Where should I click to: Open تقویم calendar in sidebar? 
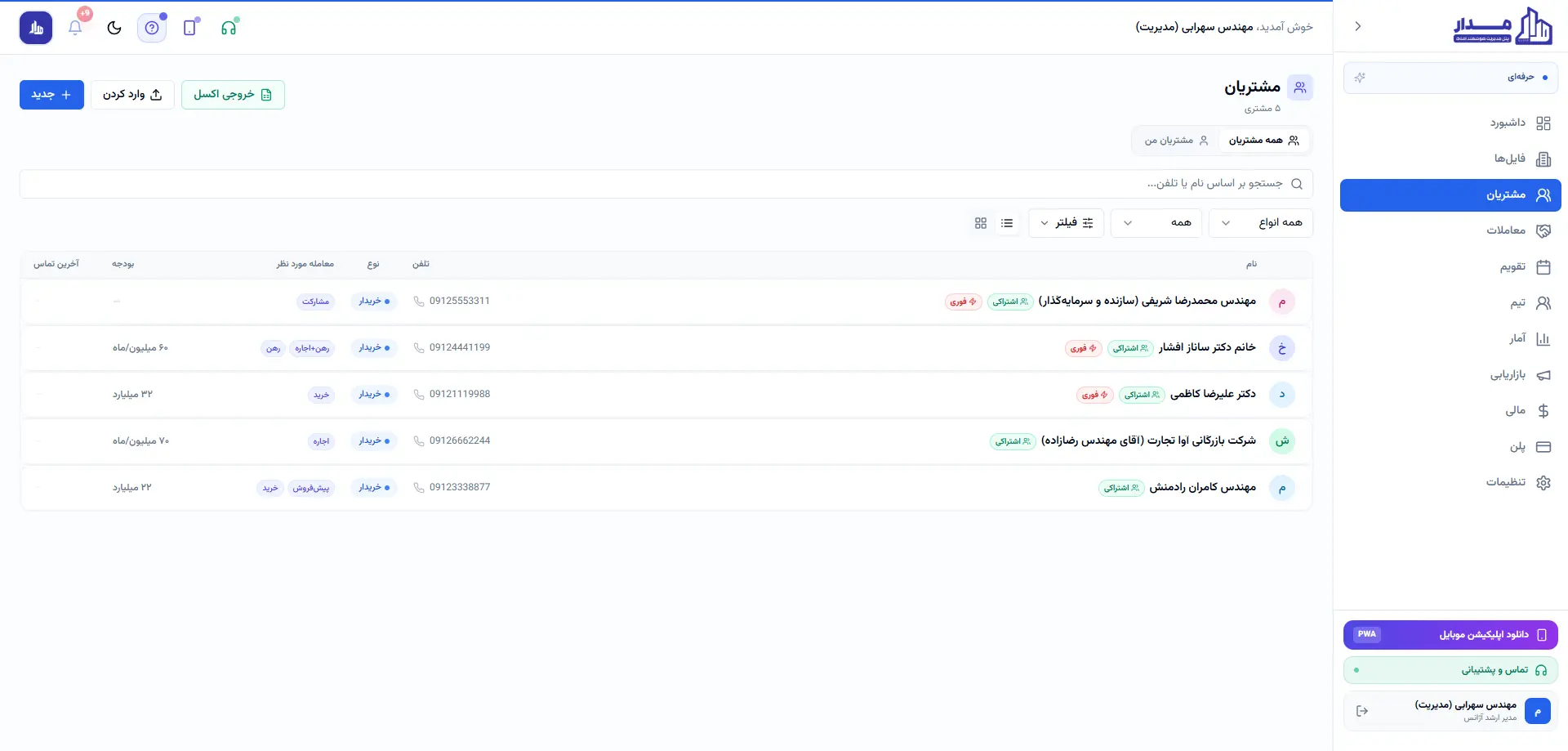(1450, 267)
